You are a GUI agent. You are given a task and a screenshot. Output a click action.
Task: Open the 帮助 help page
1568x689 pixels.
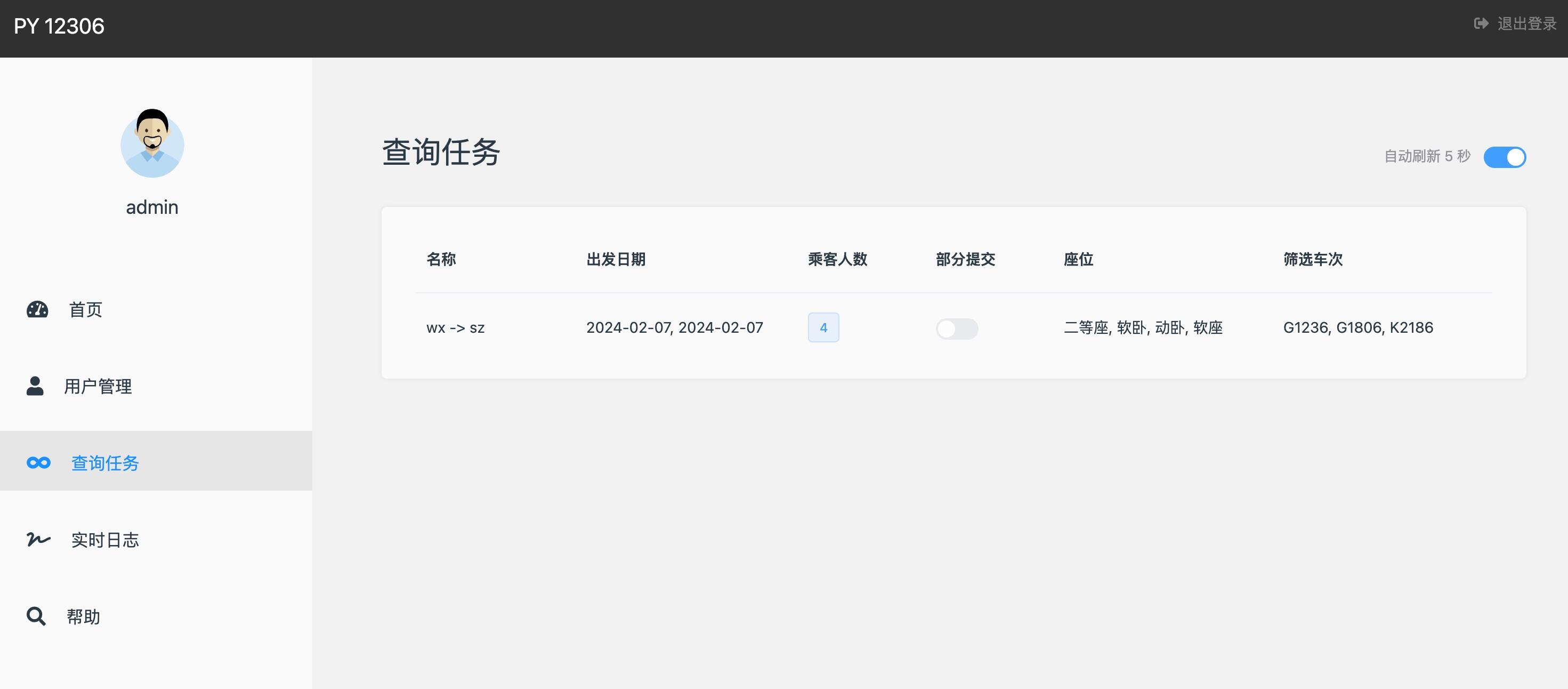point(83,616)
